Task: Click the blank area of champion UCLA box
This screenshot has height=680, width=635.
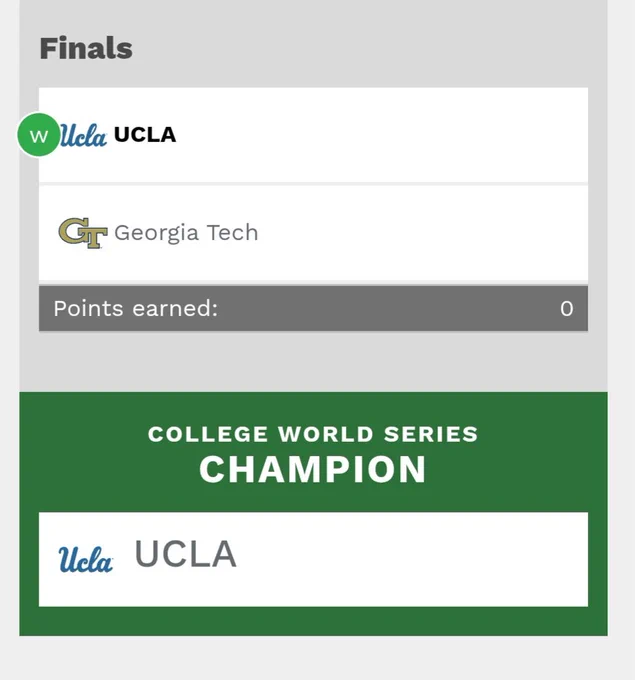Action: (412, 559)
